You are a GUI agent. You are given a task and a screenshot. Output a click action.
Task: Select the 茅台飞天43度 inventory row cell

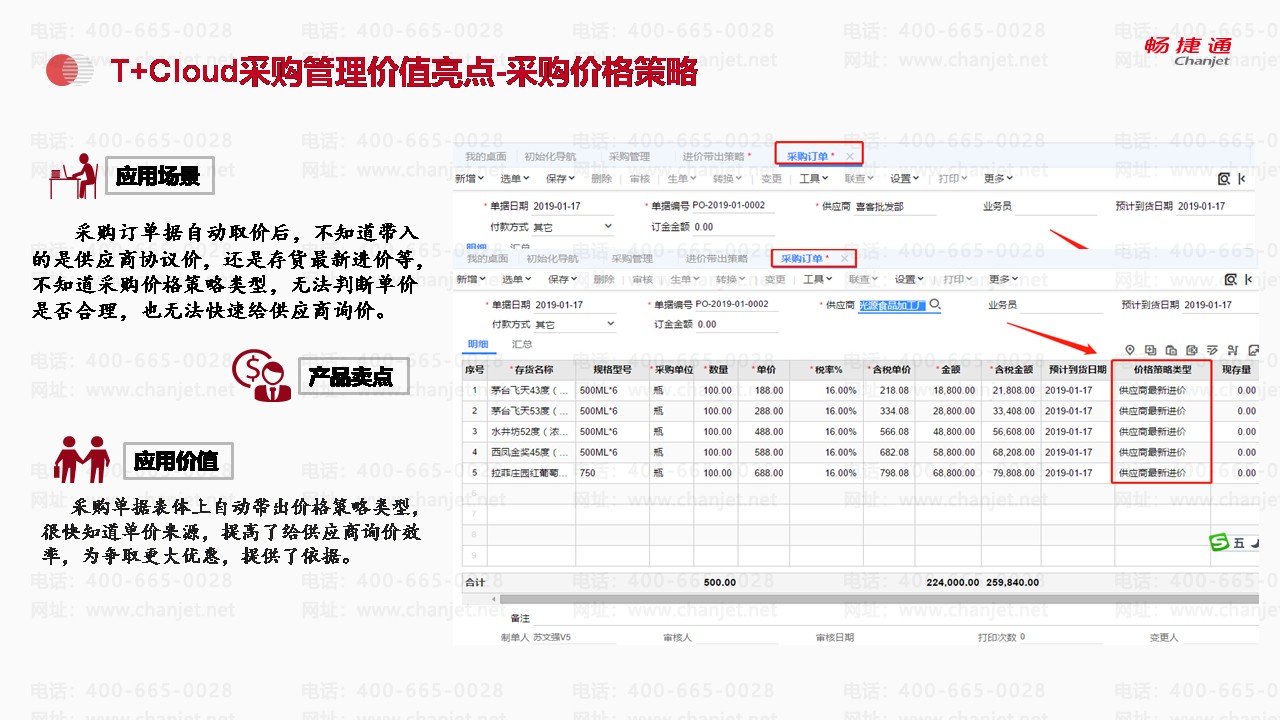click(x=532, y=390)
